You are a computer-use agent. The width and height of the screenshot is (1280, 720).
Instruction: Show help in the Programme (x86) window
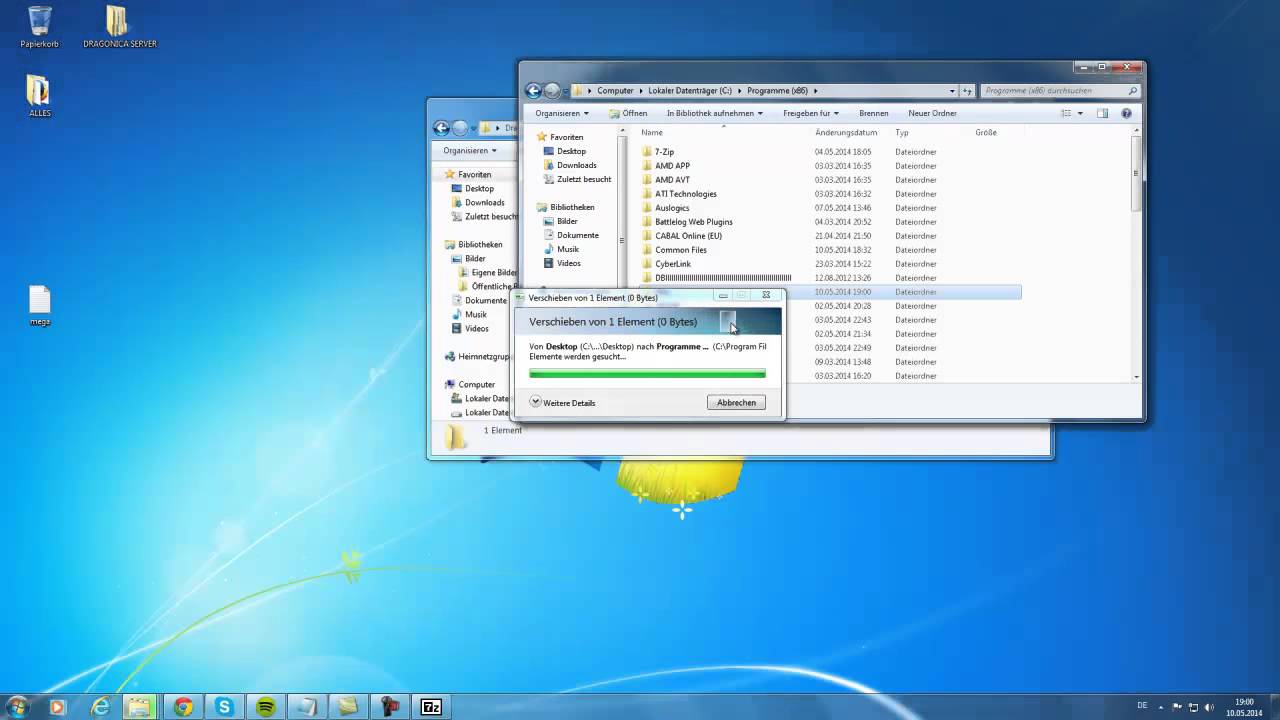[x=1127, y=113]
